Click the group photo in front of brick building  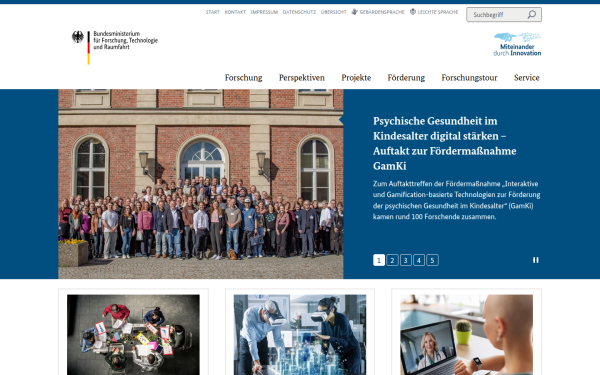pos(201,184)
